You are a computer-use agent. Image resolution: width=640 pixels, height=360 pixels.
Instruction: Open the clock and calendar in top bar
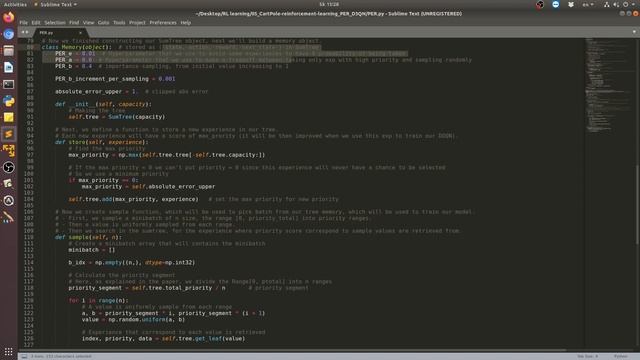pos(329,4)
